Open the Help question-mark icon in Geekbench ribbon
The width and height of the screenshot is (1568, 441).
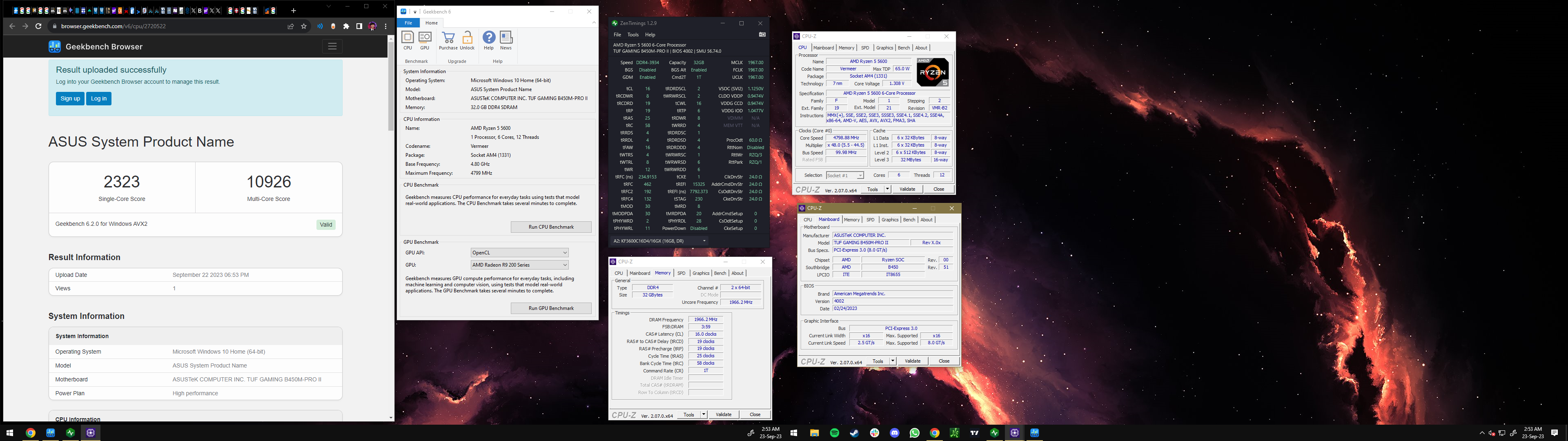click(x=489, y=40)
